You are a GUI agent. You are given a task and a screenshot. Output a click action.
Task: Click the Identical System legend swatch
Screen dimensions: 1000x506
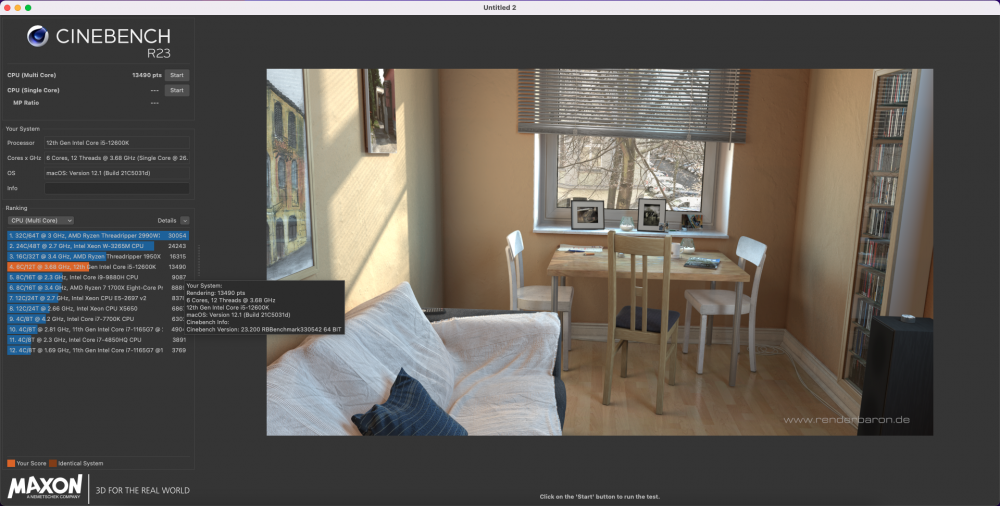click(x=53, y=463)
